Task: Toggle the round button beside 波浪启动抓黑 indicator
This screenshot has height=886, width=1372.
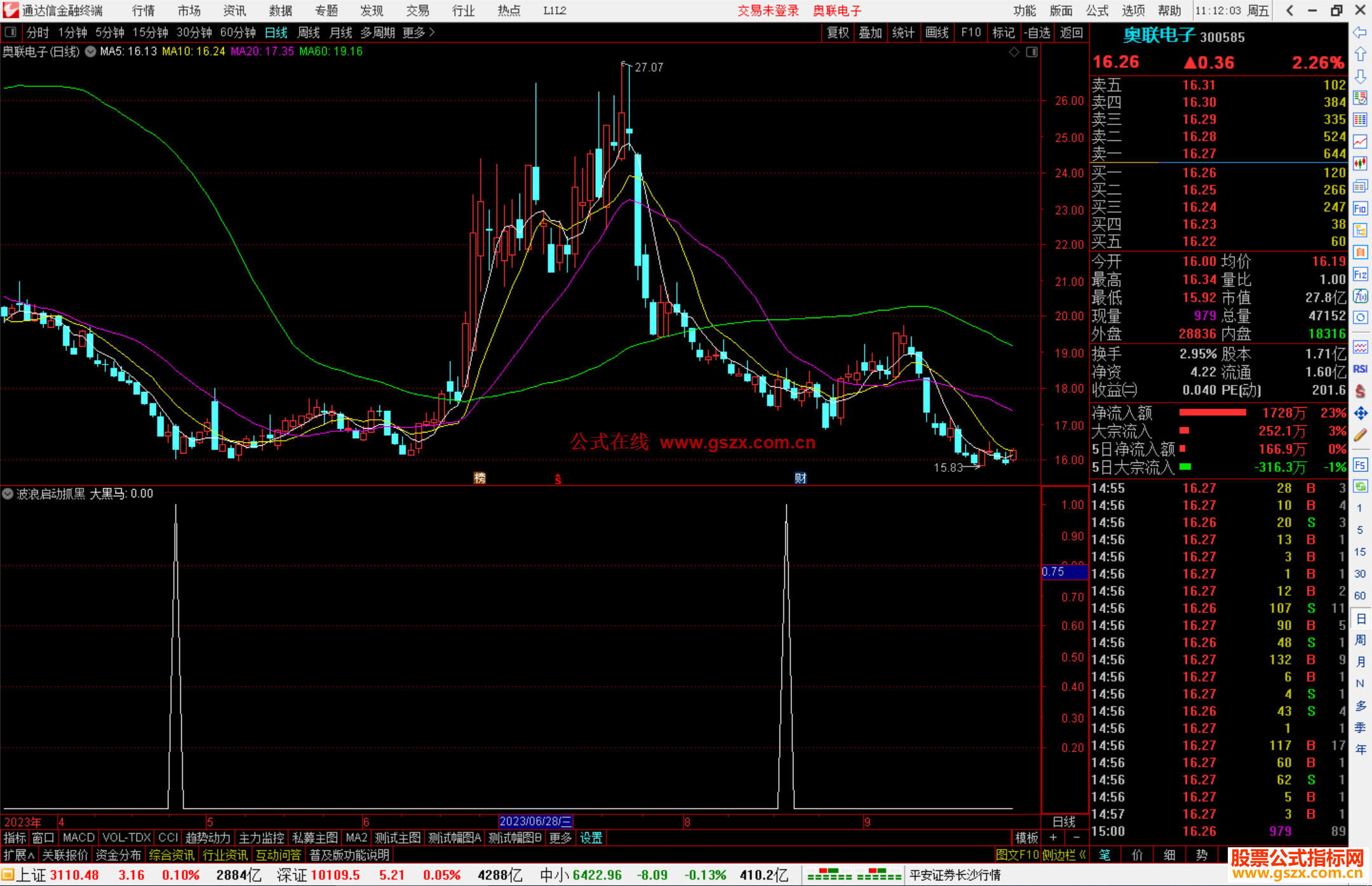Action: coord(8,493)
